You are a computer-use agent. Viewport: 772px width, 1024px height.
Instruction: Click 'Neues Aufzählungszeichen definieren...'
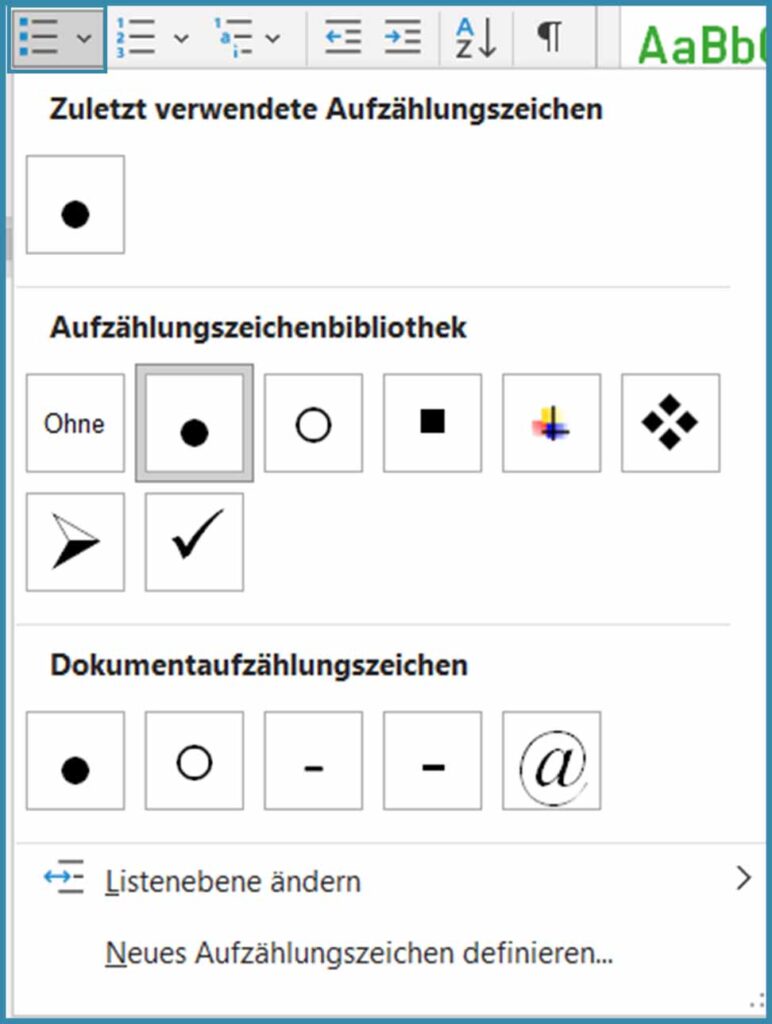coord(359,954)
